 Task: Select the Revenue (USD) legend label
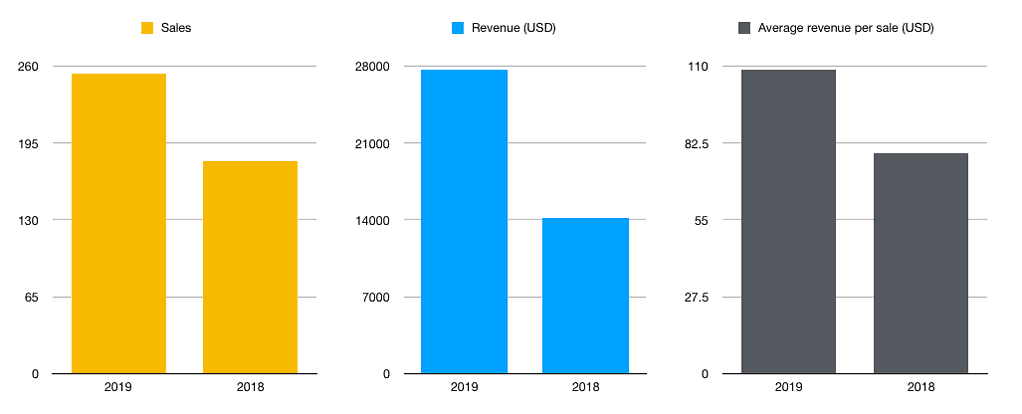(x=513, y=29)
